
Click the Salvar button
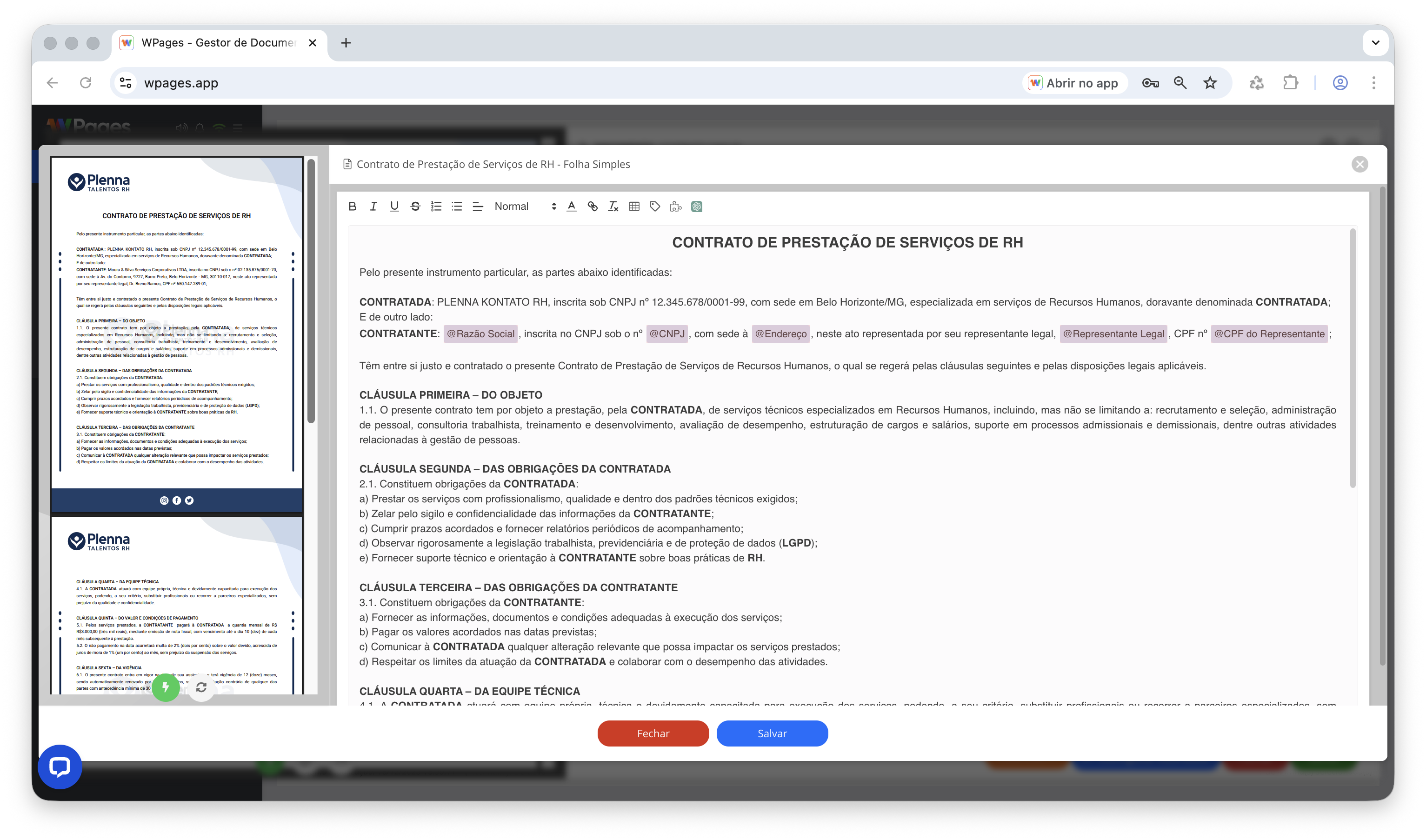click(x=772, y=733)
